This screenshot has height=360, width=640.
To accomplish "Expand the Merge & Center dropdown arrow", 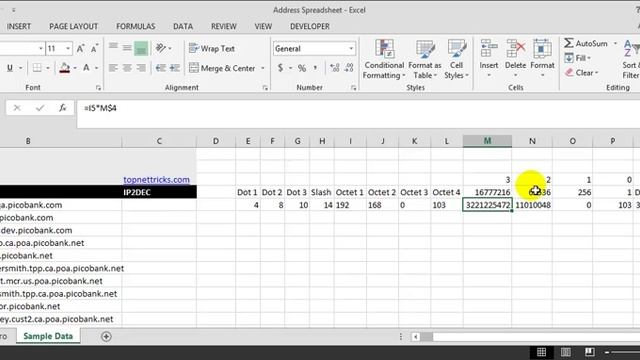I will 263,68.
